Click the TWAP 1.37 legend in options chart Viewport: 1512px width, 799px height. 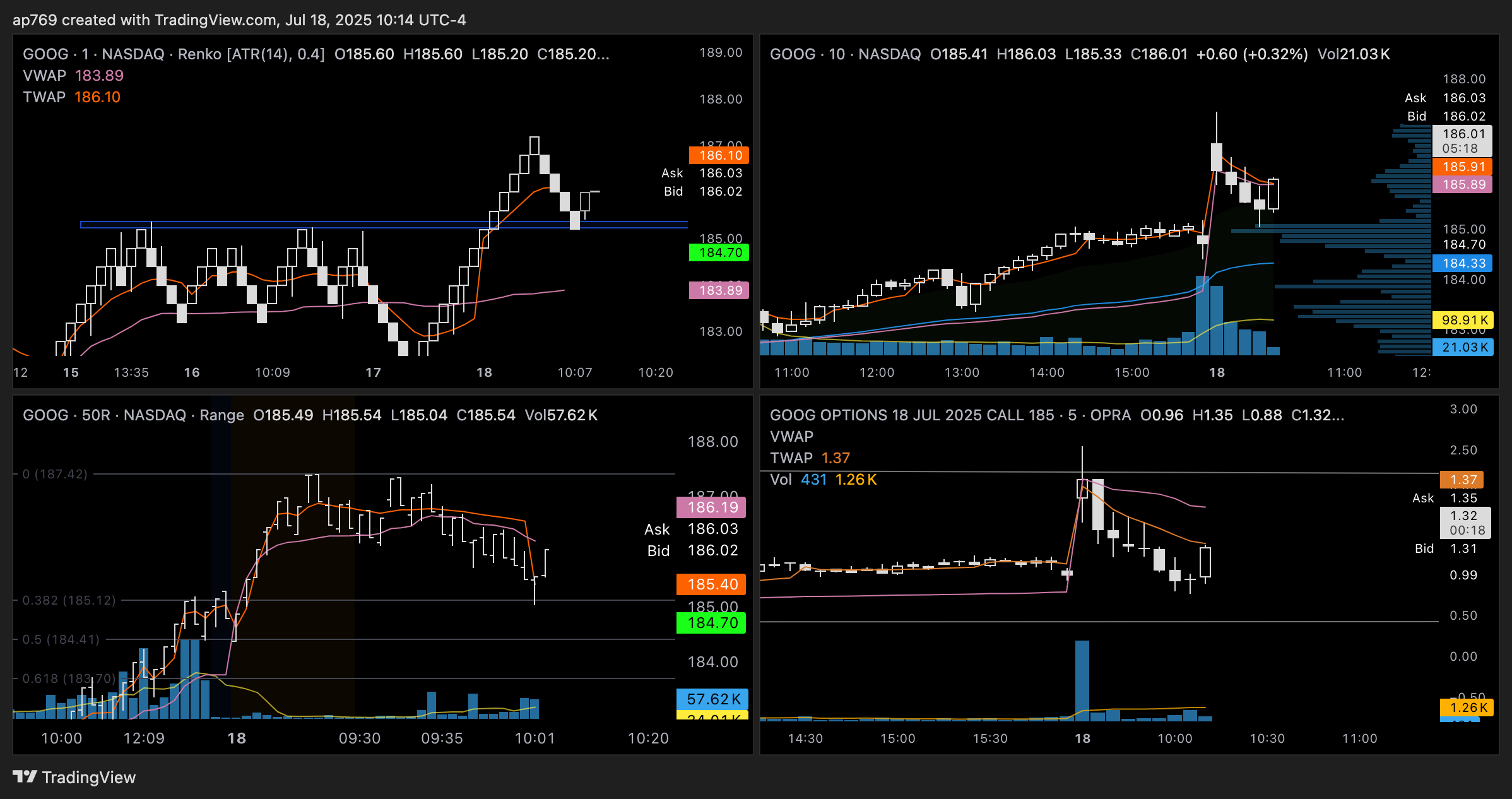click(810, 458)
